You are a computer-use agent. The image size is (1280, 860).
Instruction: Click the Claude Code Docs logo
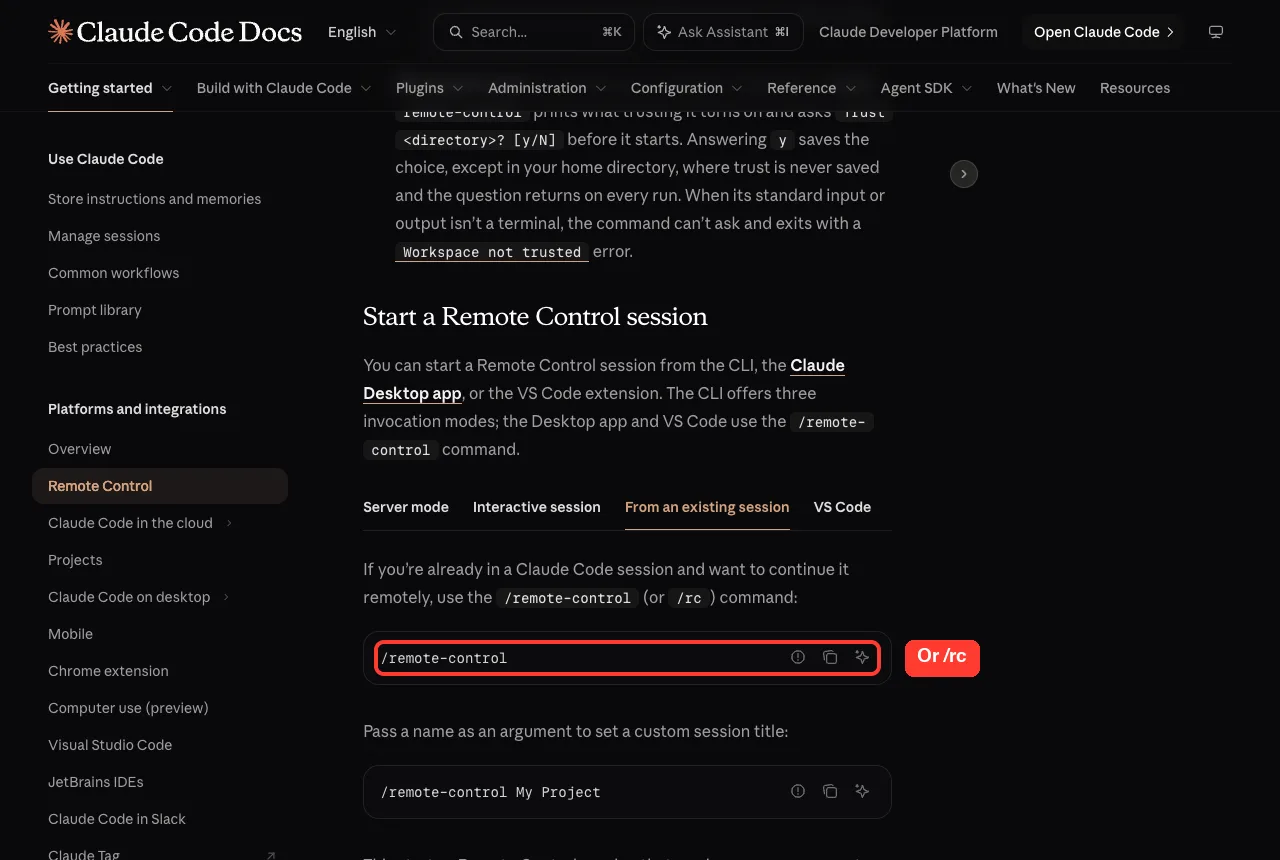[x=175, y=32]
